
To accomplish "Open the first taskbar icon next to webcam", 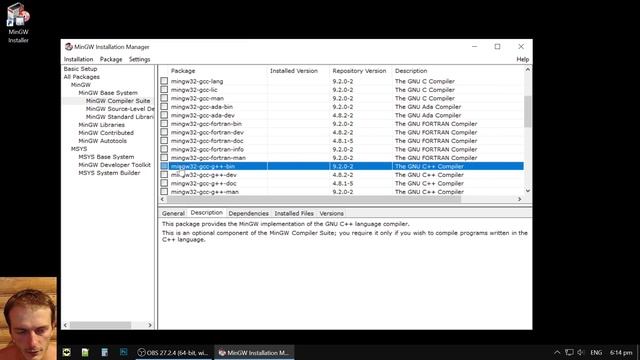I will (67, 352).
